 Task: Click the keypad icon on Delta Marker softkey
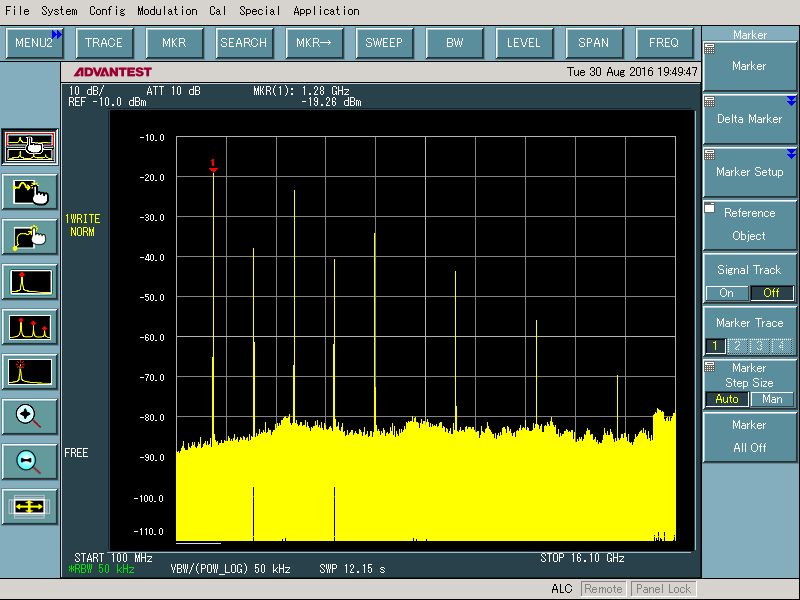click(710, 102)
